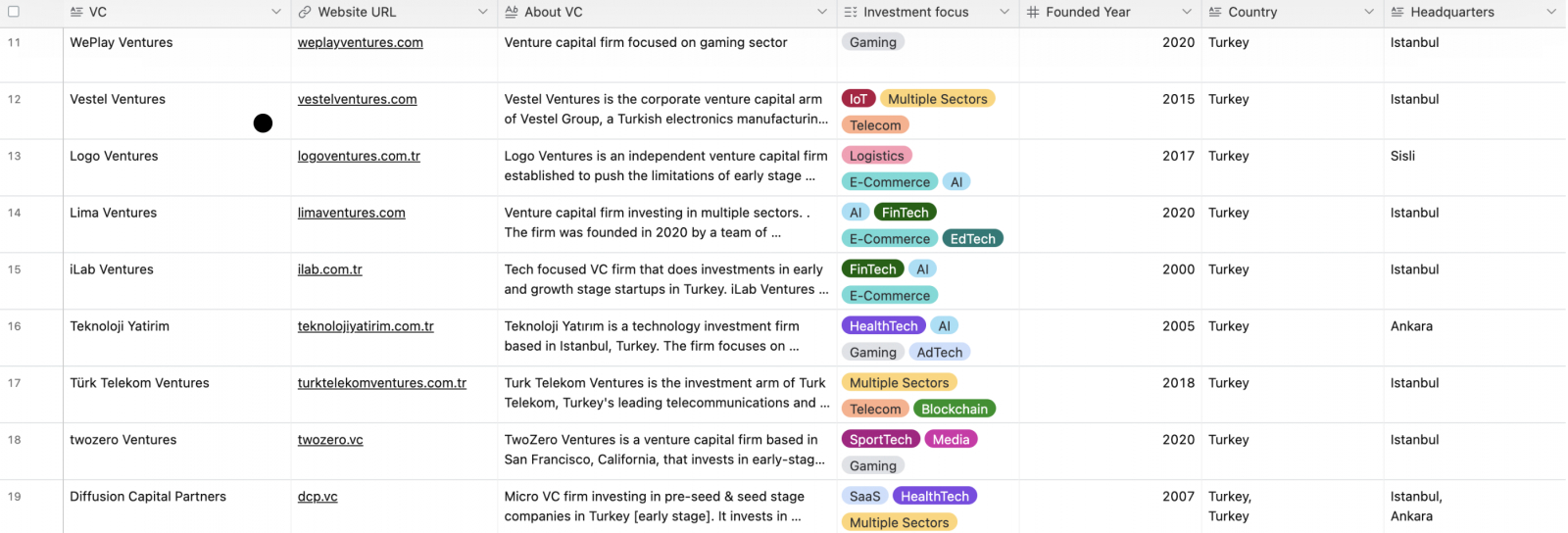Open the VC column dropdown arrow
Screen dimensions: 1568x533
[276, 12]
